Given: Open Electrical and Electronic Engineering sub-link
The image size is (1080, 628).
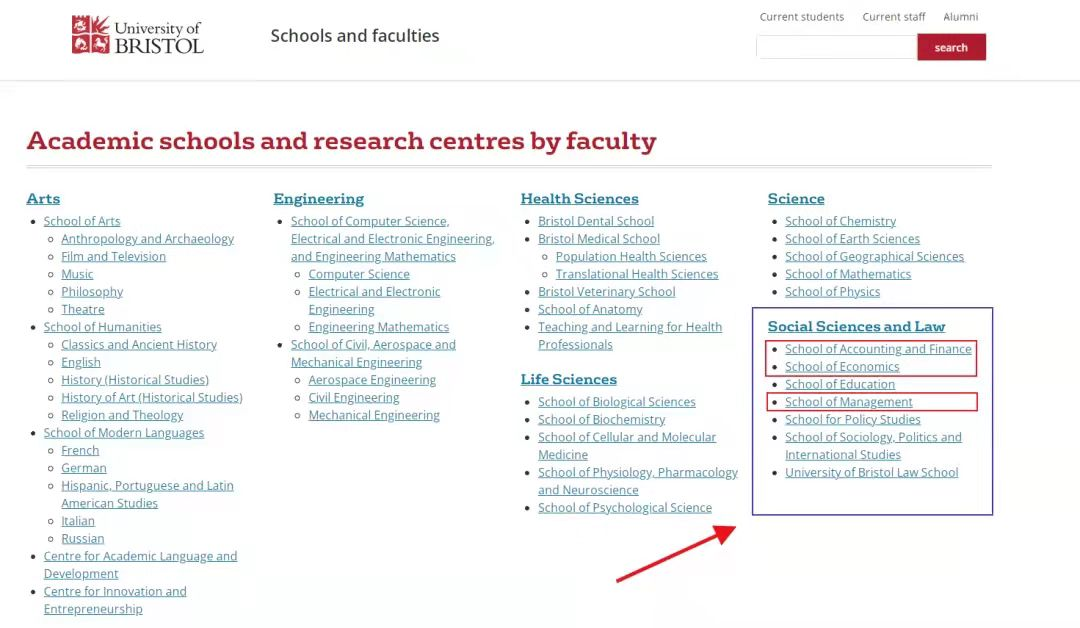Looking at the screenshot, I should click(x=374, y=300).
